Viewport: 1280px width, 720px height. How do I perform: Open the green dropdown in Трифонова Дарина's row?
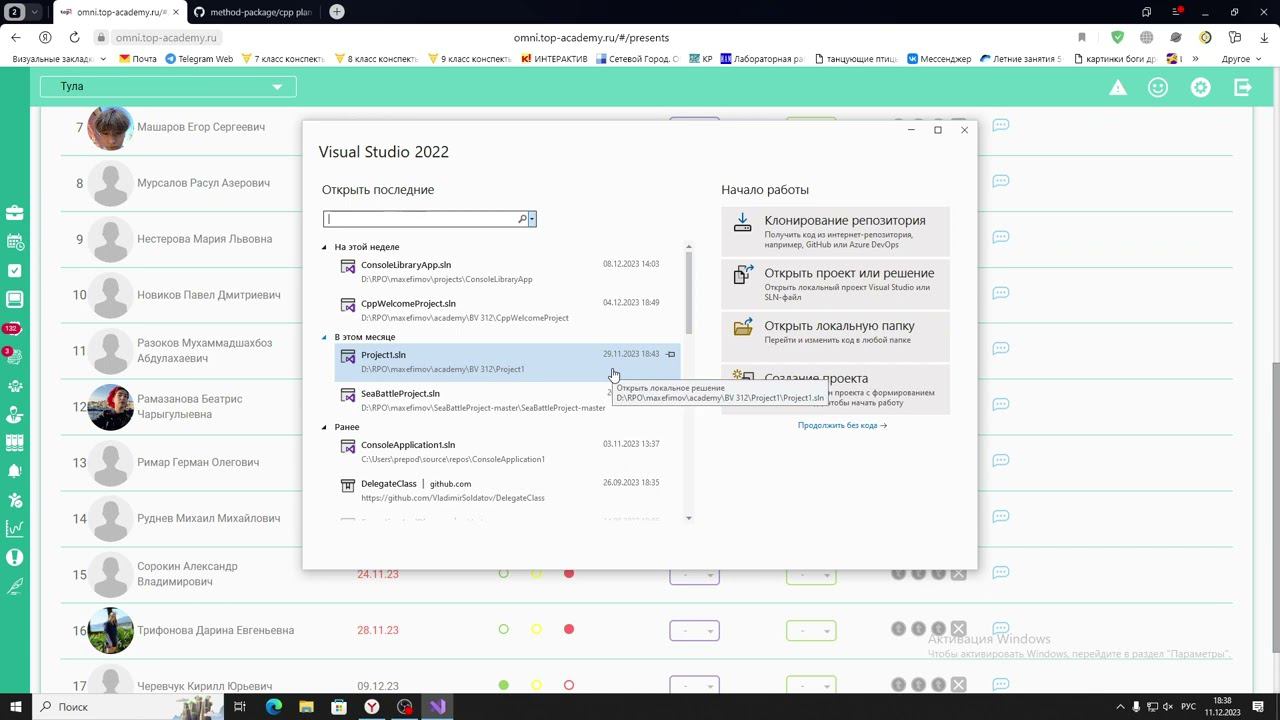(x=811, y=631)
